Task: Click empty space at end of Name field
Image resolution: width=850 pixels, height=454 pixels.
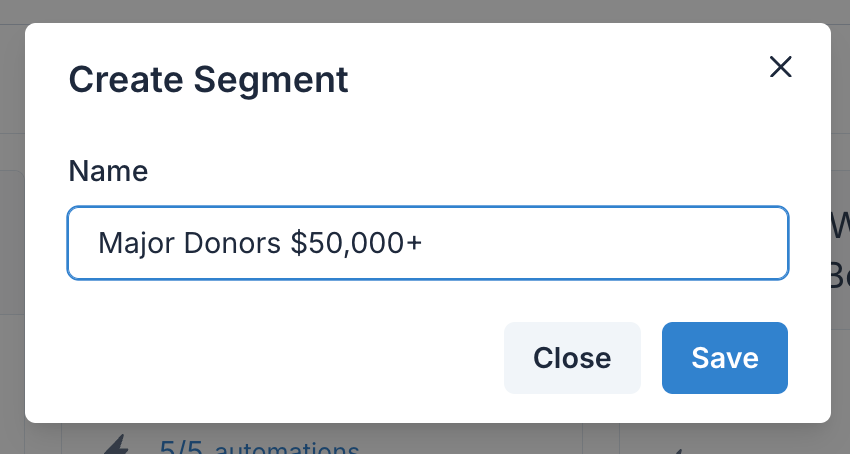Action: click(x=602, y=243)
